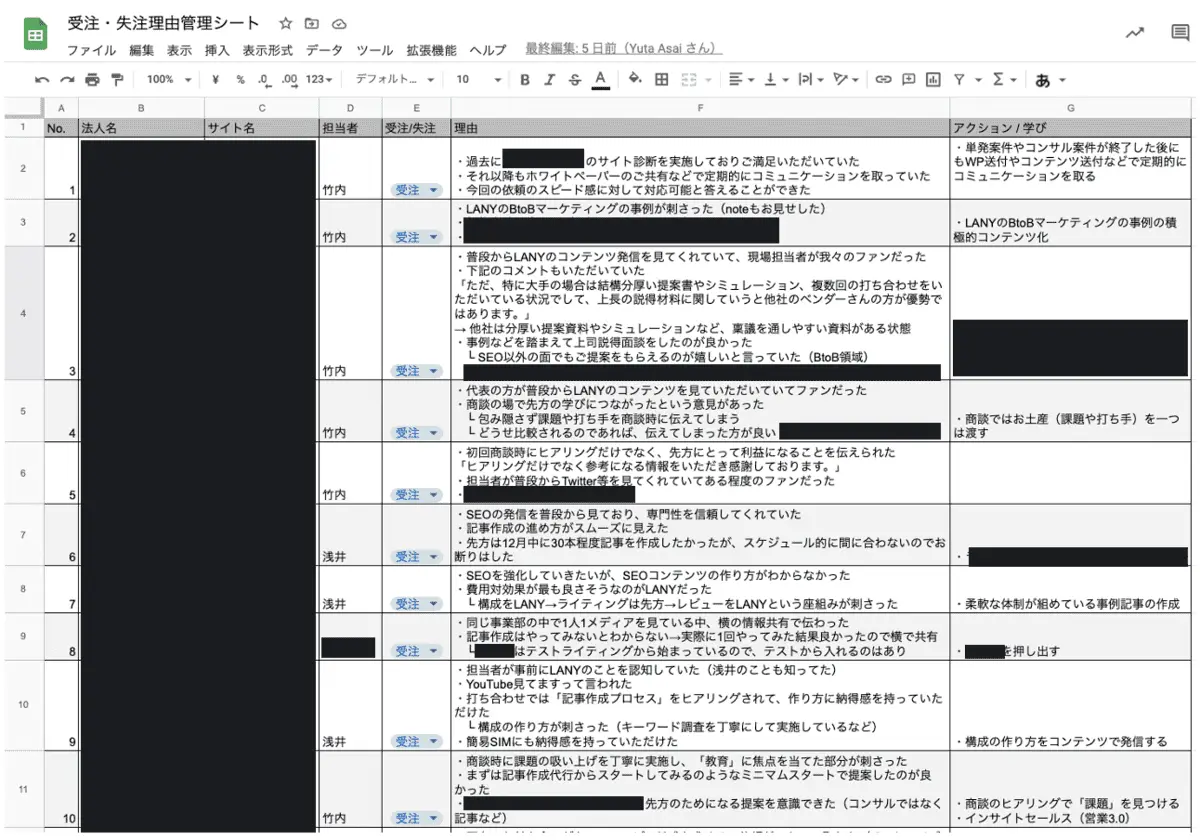Check the cloud save status icon
1200x840 pixels.
pyautogui.click(x=339, y=23)
